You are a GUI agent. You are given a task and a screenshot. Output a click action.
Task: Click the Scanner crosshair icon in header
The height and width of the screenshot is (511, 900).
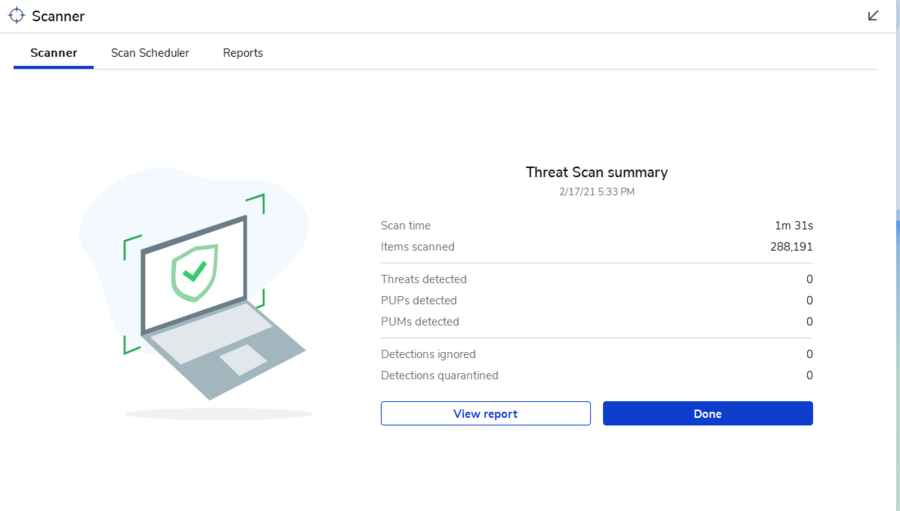click(x=17, y=16)
